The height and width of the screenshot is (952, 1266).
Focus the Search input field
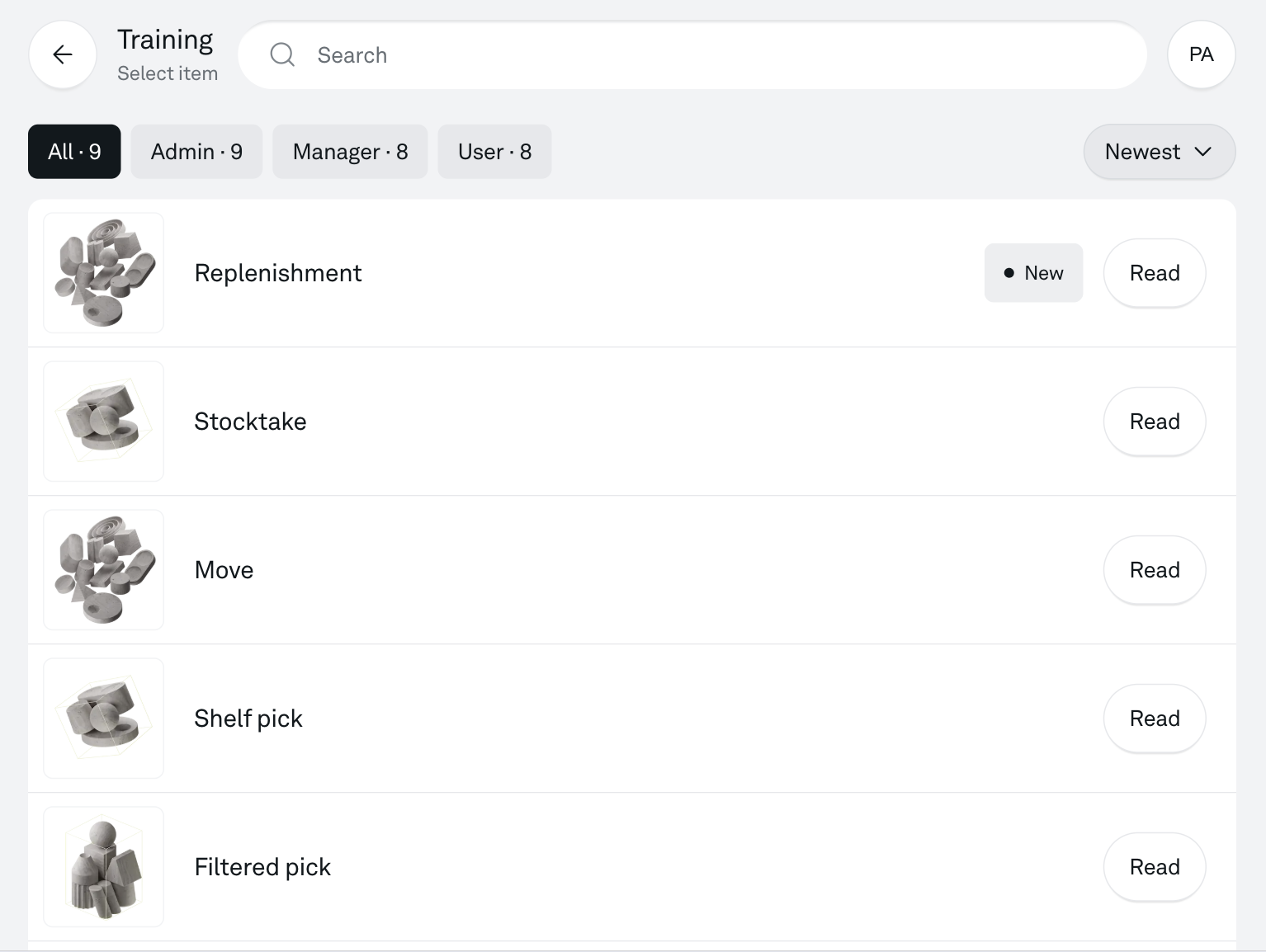click(692, 55)
